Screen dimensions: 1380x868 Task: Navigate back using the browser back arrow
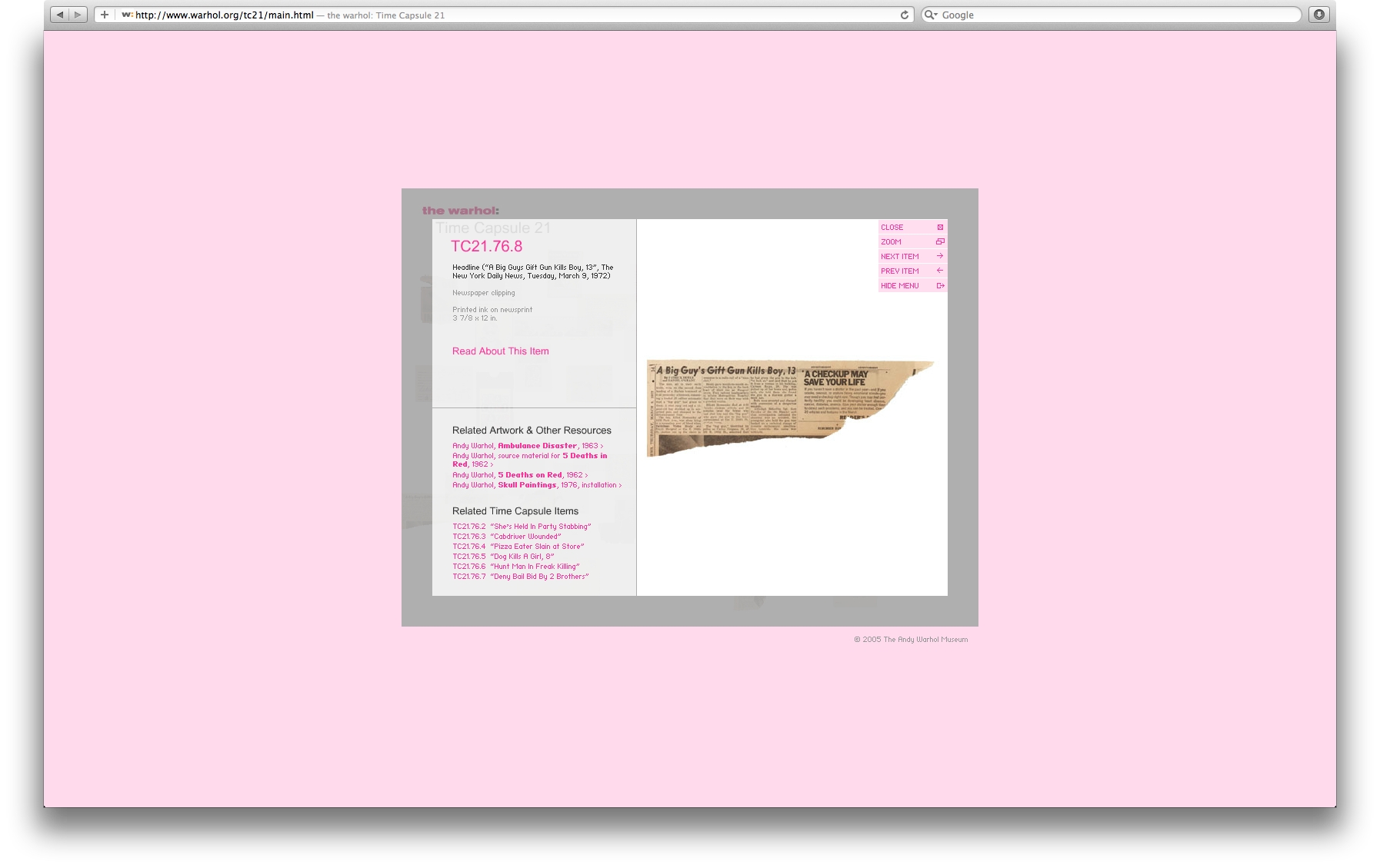point(59,14)
